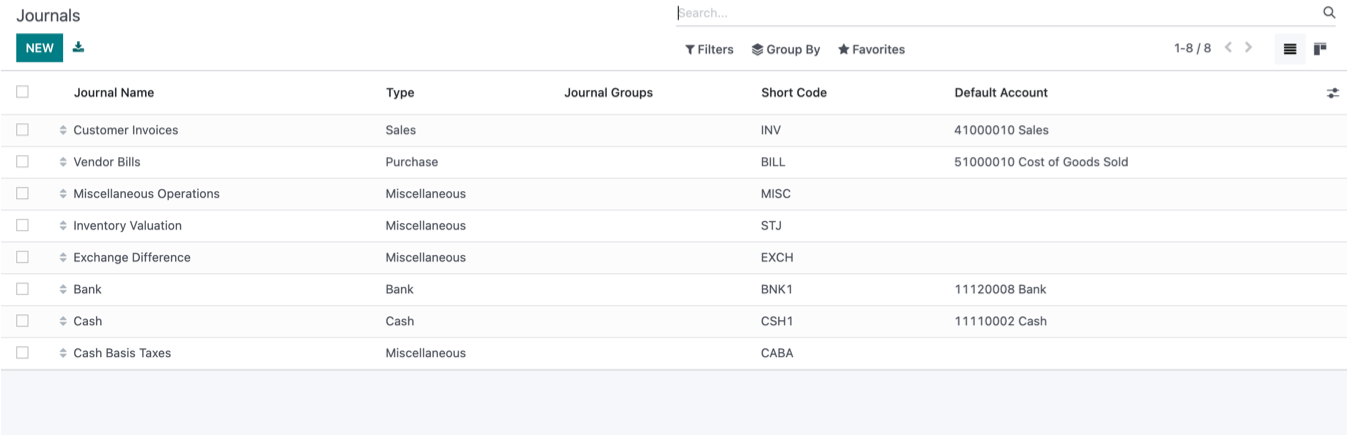Screen dimensions: 1347x435
Task: Go to previous page arrow
Action: point(1228,48)
